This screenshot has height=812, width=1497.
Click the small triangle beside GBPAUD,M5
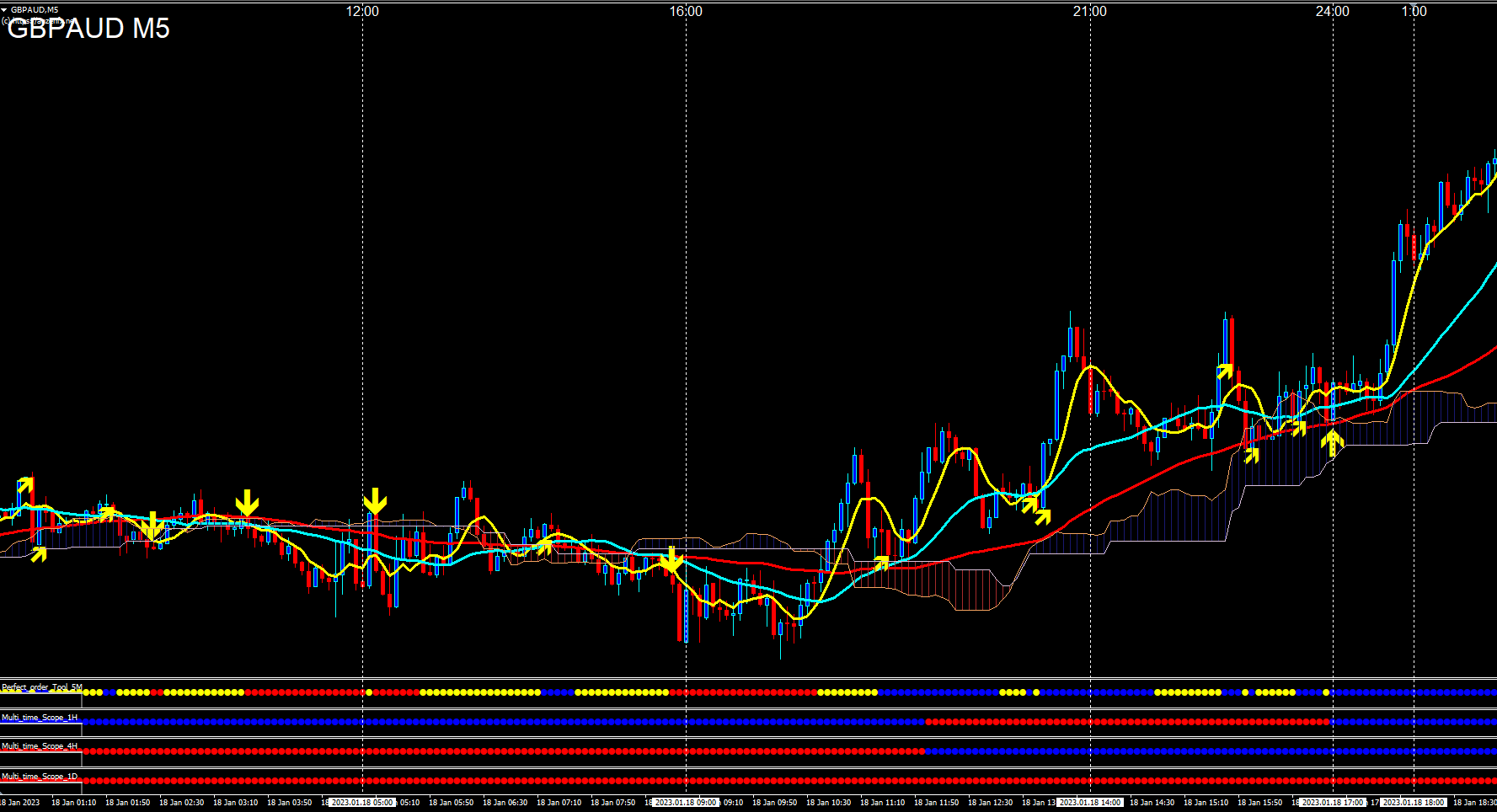point(4,9)
